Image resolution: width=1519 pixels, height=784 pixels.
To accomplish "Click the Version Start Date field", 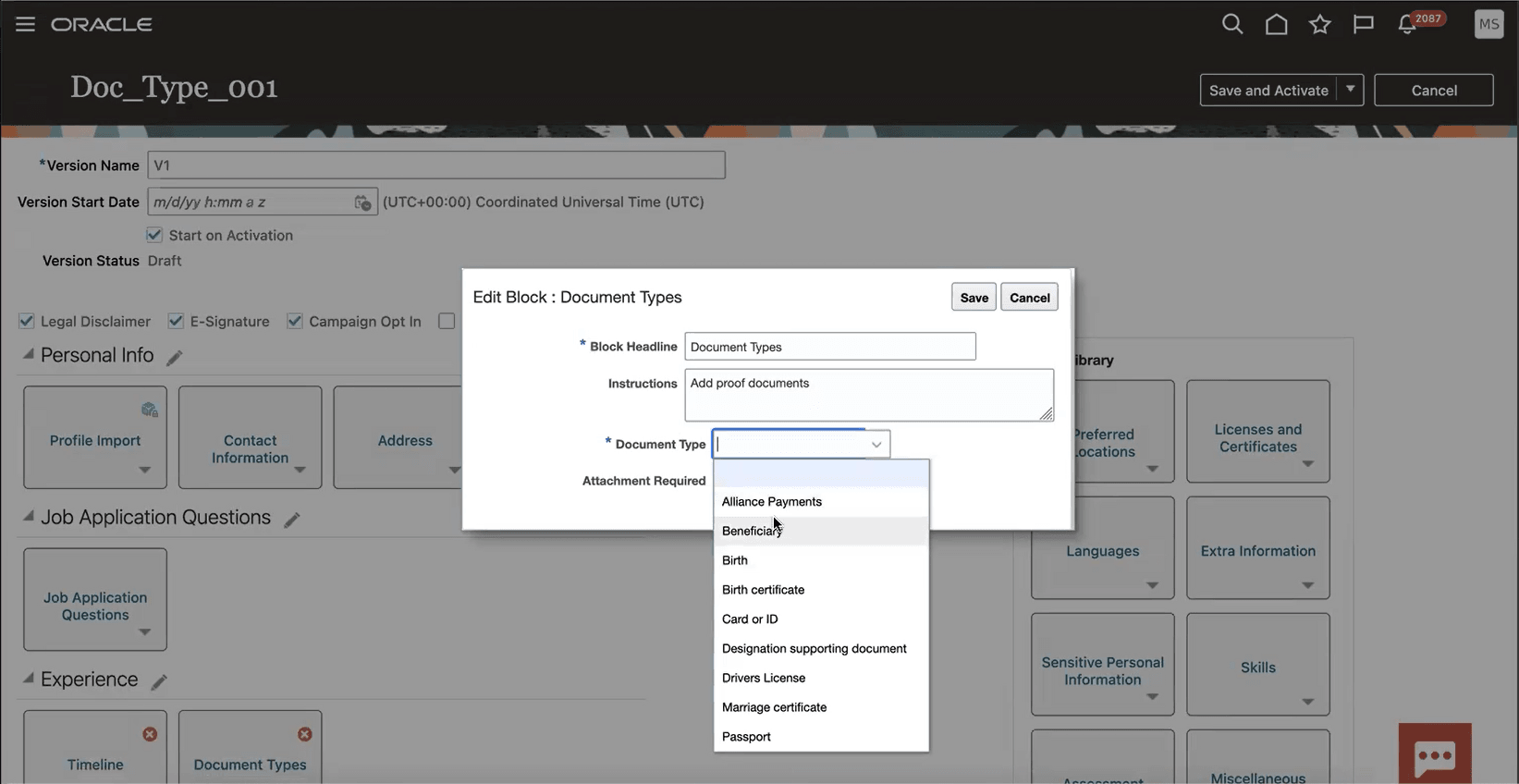I will click(x=251, y=202).
